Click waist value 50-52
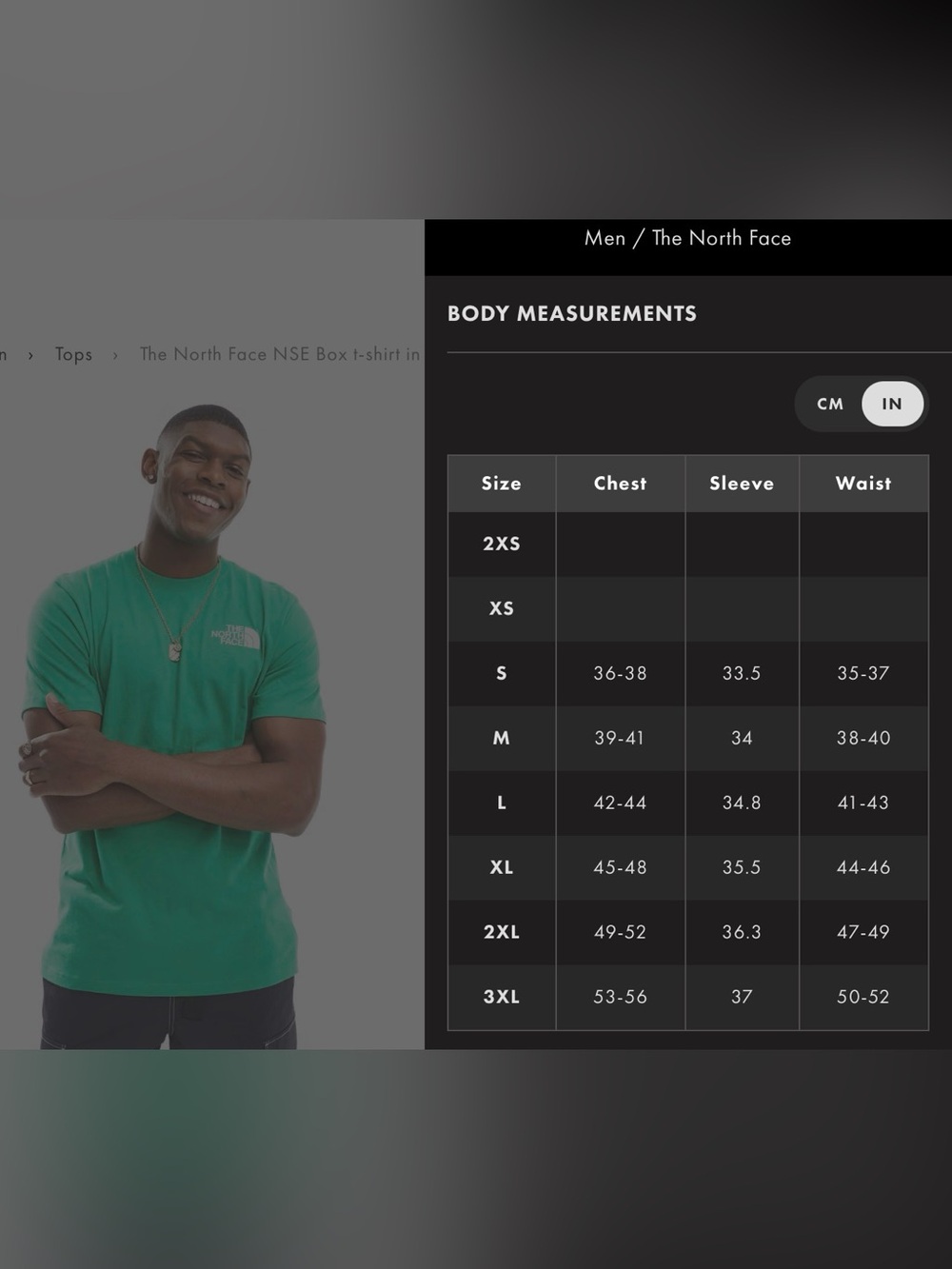The height and width of the screenshot is (1269, 952). [863, 997]
